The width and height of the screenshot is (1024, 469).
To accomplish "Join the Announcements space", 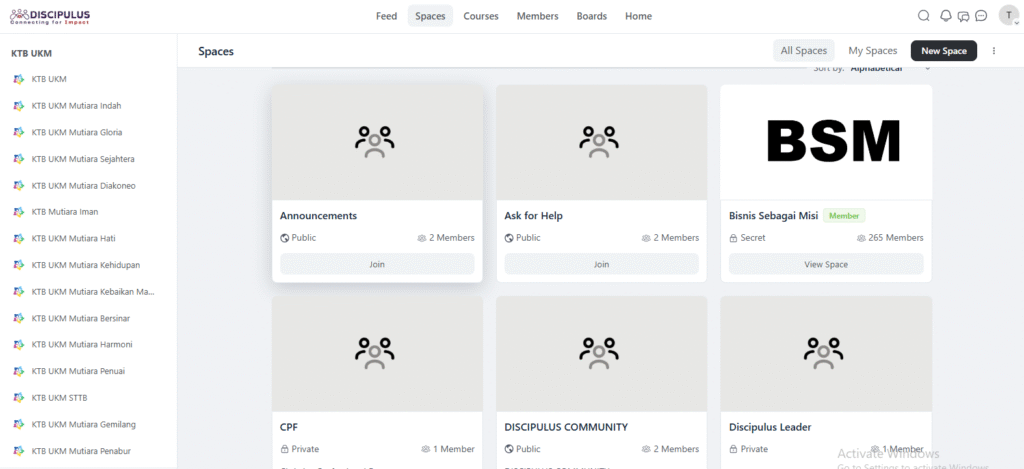I will tap(377, 264).
